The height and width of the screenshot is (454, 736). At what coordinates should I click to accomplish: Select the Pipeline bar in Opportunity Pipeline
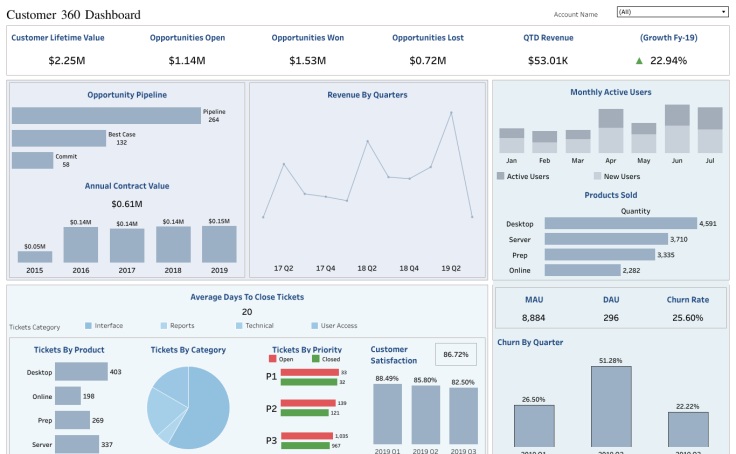click(x=106, y=116)
